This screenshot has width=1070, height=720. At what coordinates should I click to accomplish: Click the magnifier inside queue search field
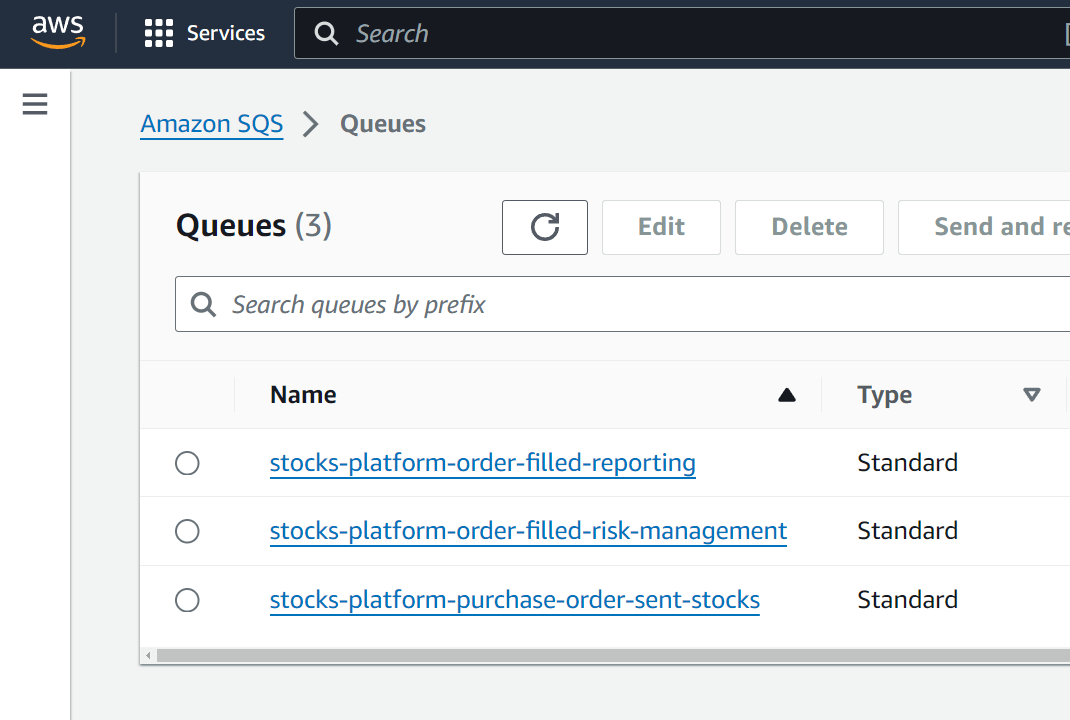(x=203, y=304)
